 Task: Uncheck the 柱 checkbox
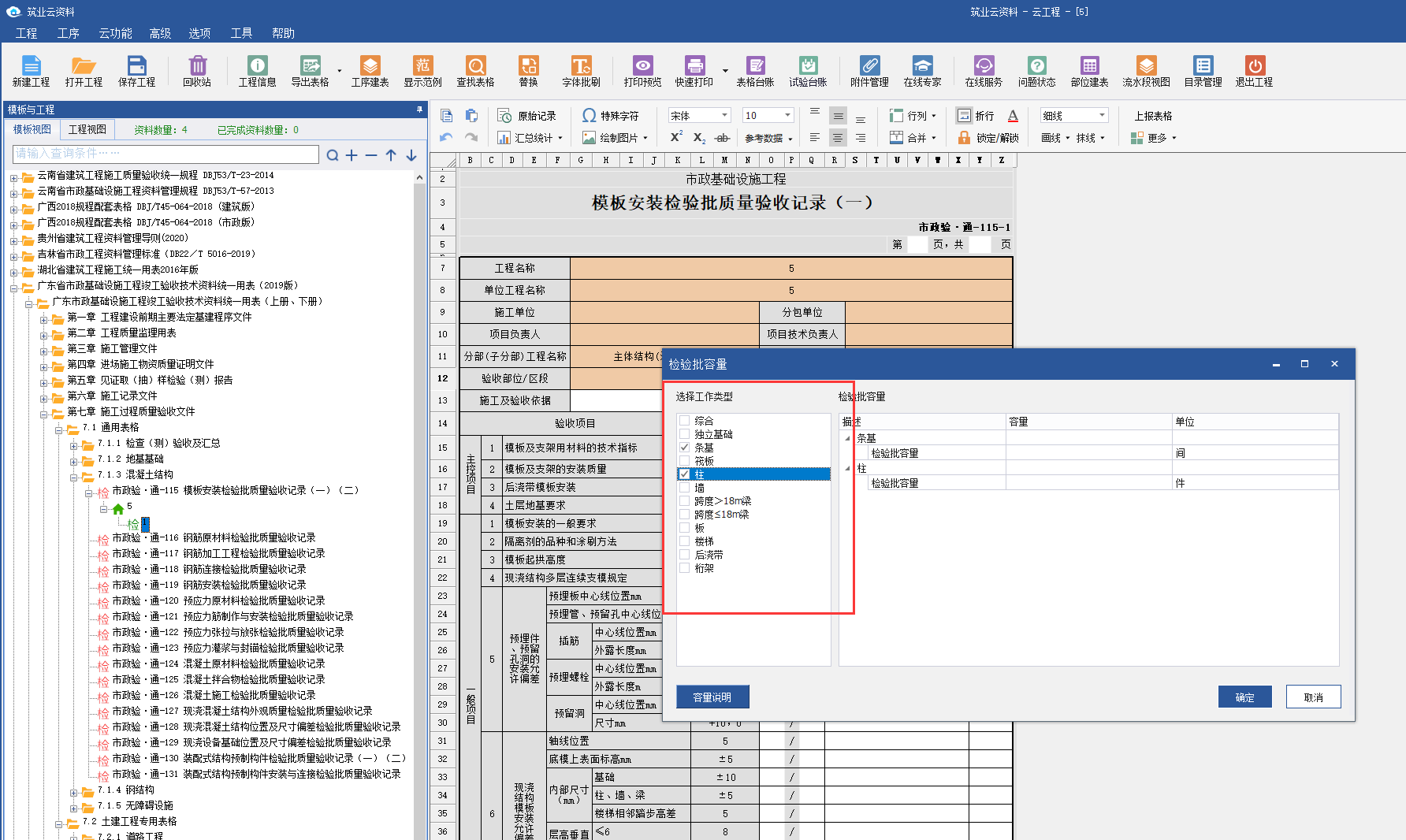tap(685, 474)
